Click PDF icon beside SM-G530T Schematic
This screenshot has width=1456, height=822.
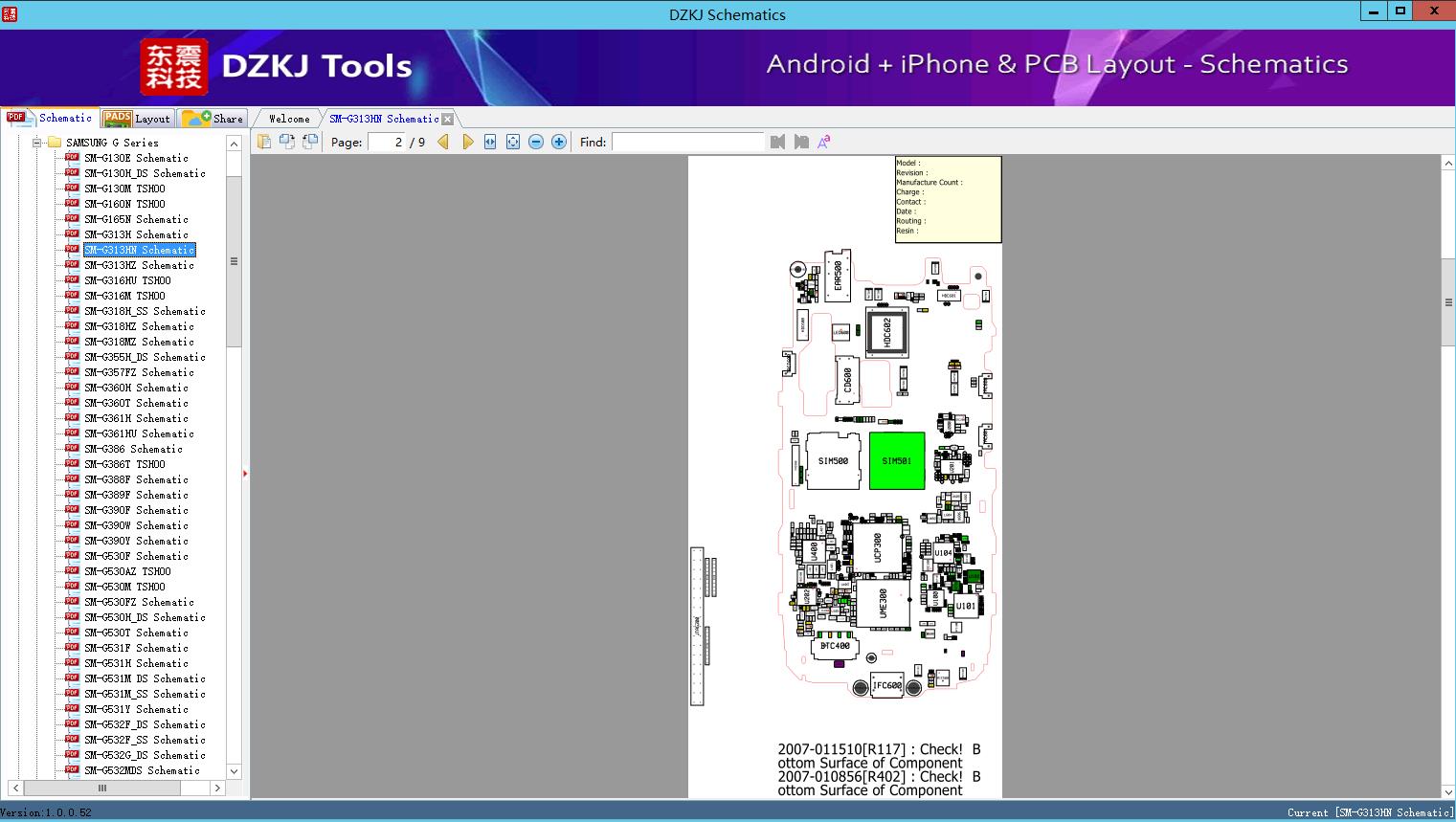coord(72,632)
